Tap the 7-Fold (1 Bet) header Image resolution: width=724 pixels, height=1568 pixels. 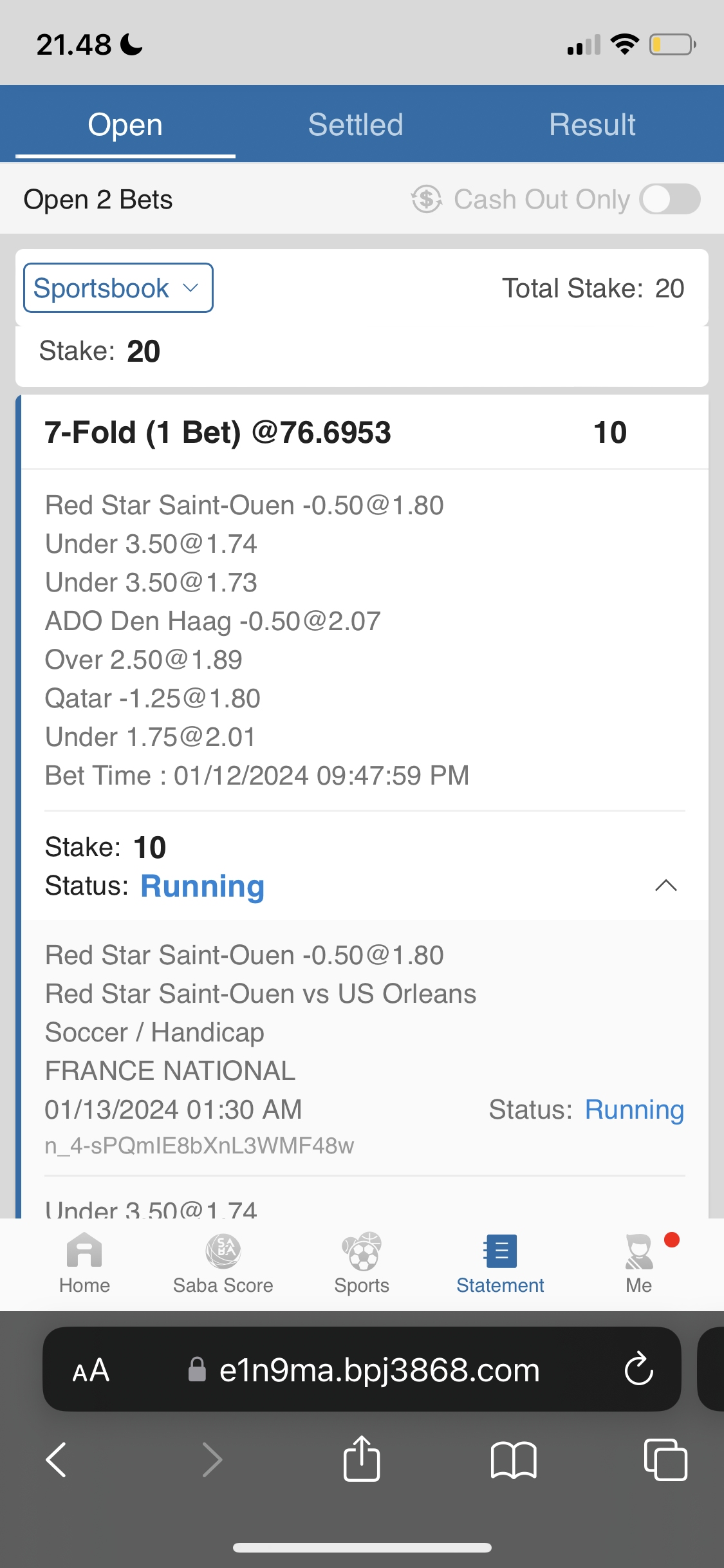coord(218,433)
